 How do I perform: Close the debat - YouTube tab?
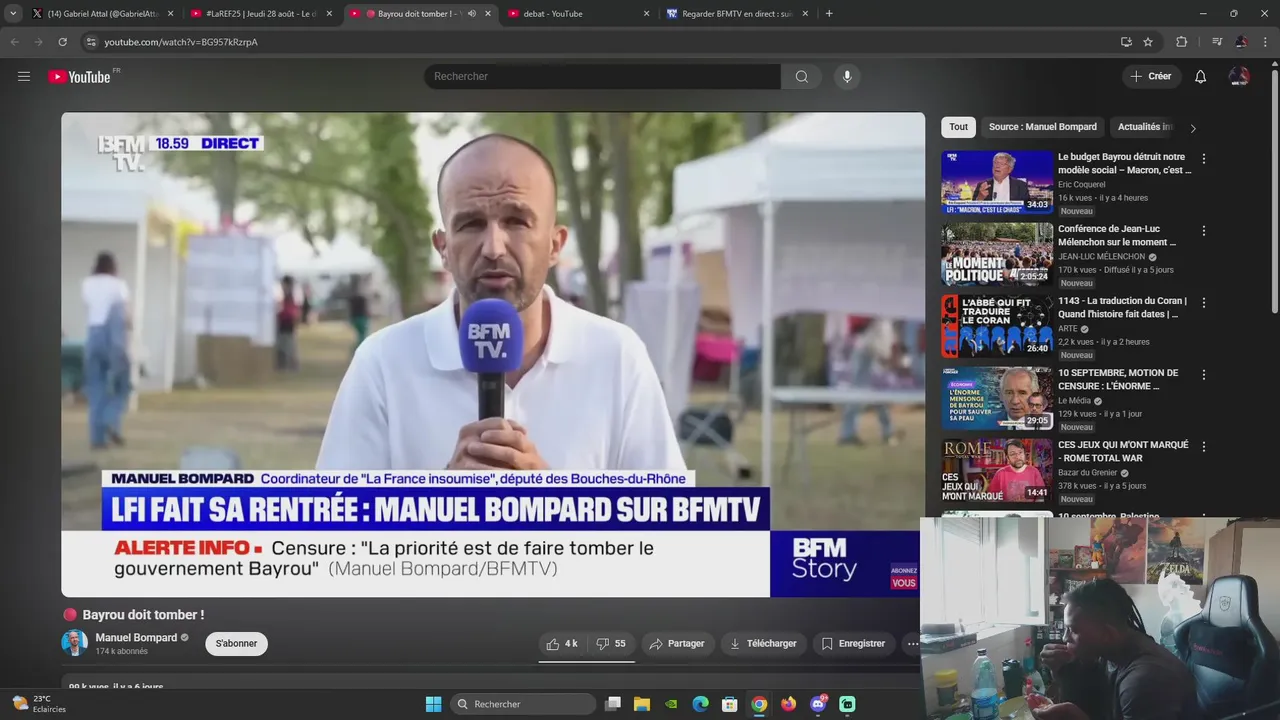[x=646, y=14]
